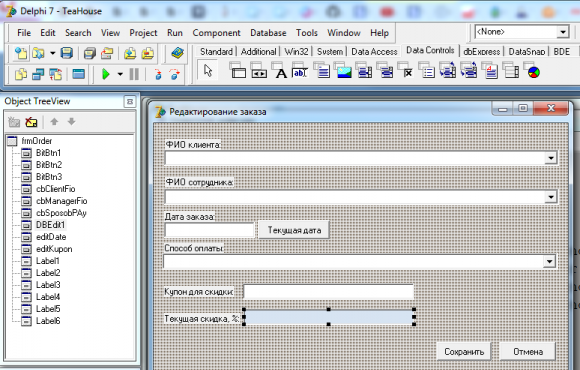Expand the ФИО сотрудника dropdown arrow
Screen dimensions: 580x370
pos(550,197)
